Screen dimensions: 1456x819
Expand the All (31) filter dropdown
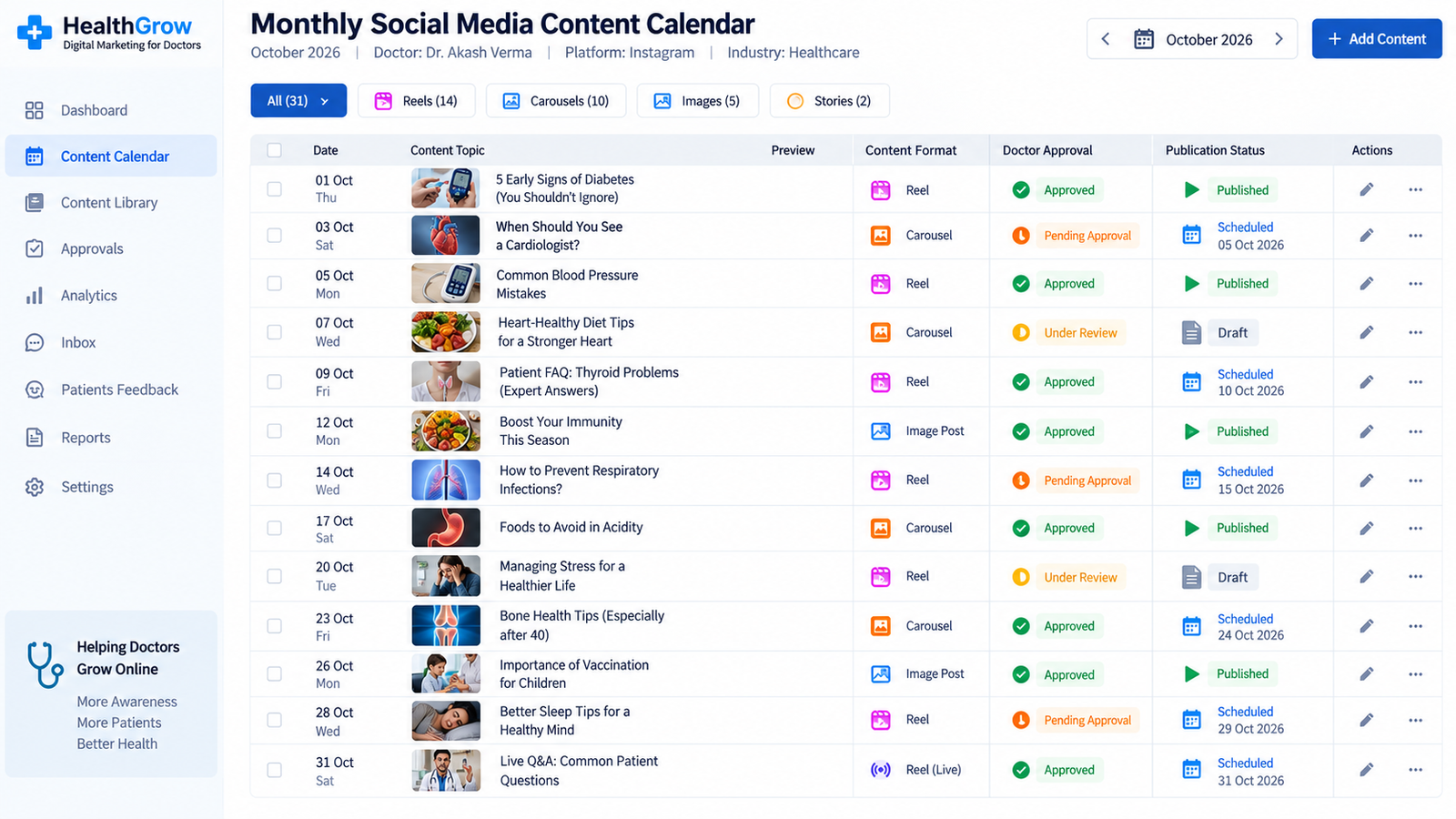point(298,101)
